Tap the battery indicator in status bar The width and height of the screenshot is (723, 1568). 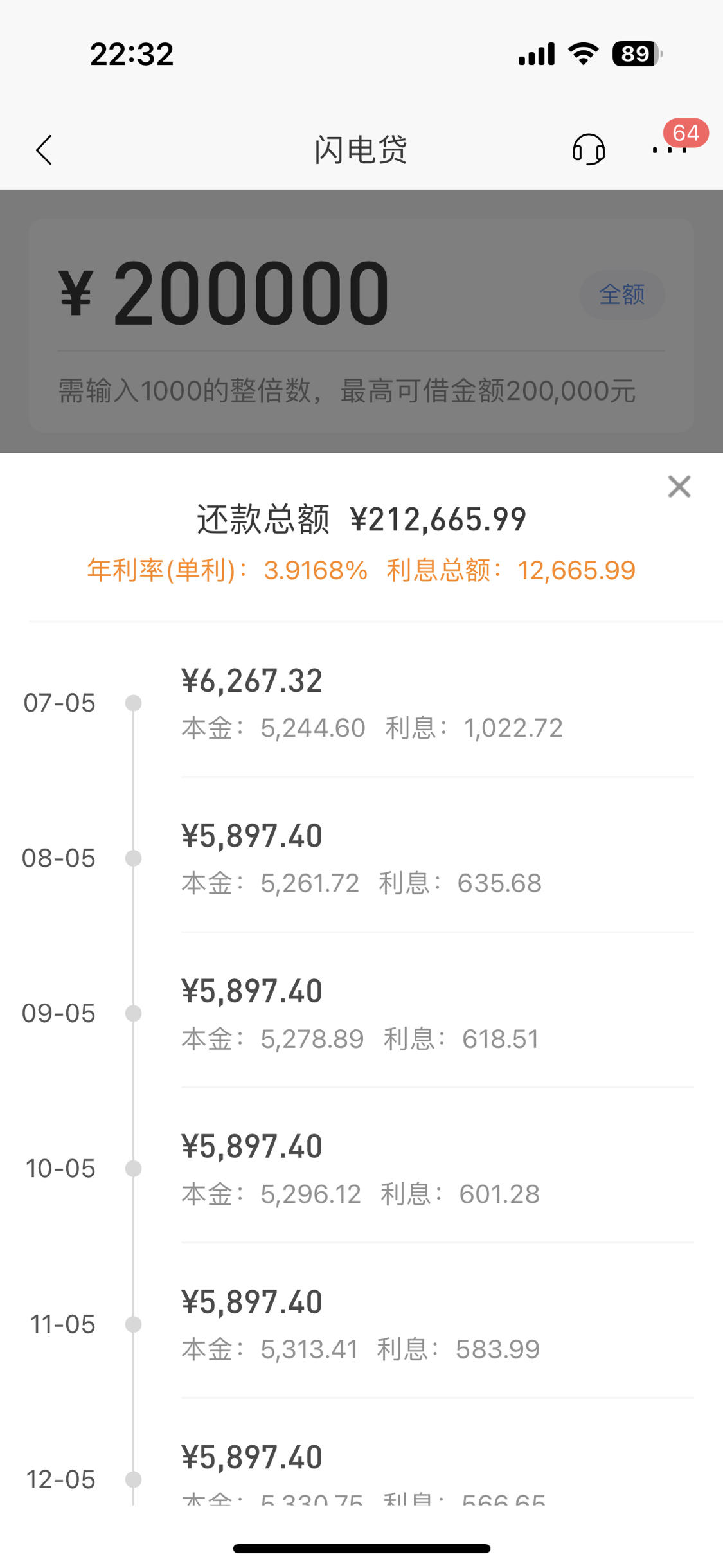[637, 54]
